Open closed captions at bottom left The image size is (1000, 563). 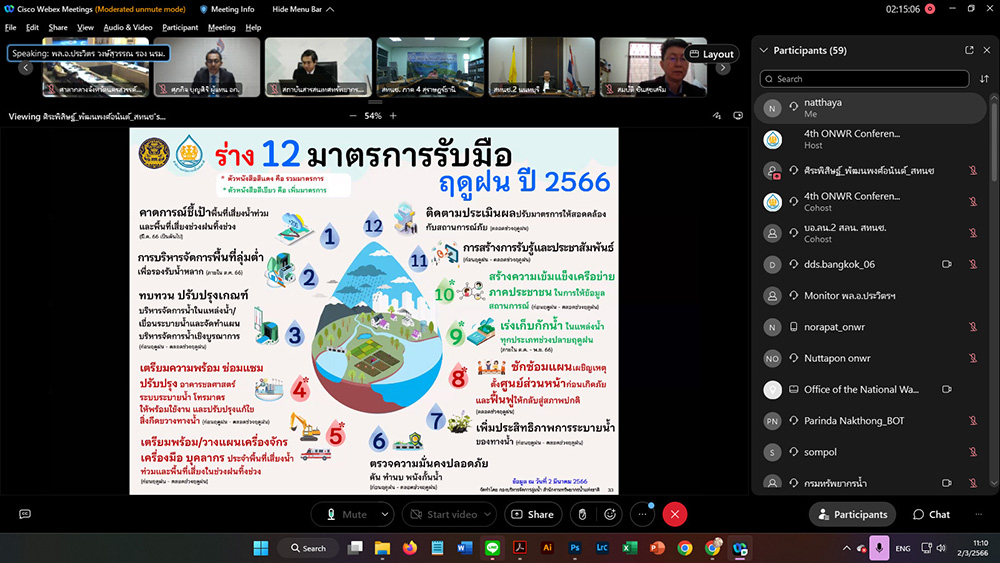(25, 514)
